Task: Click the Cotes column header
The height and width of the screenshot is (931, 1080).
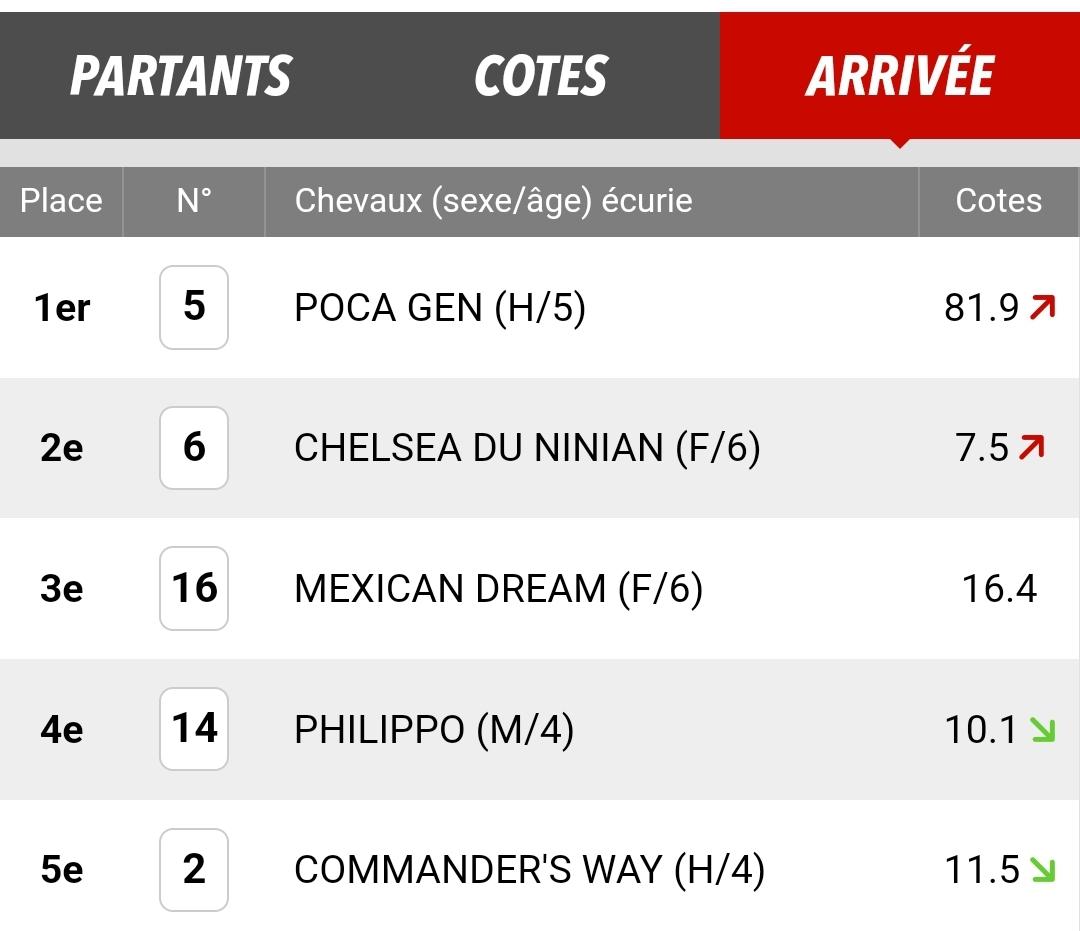Action: click(x=998, y=201)
